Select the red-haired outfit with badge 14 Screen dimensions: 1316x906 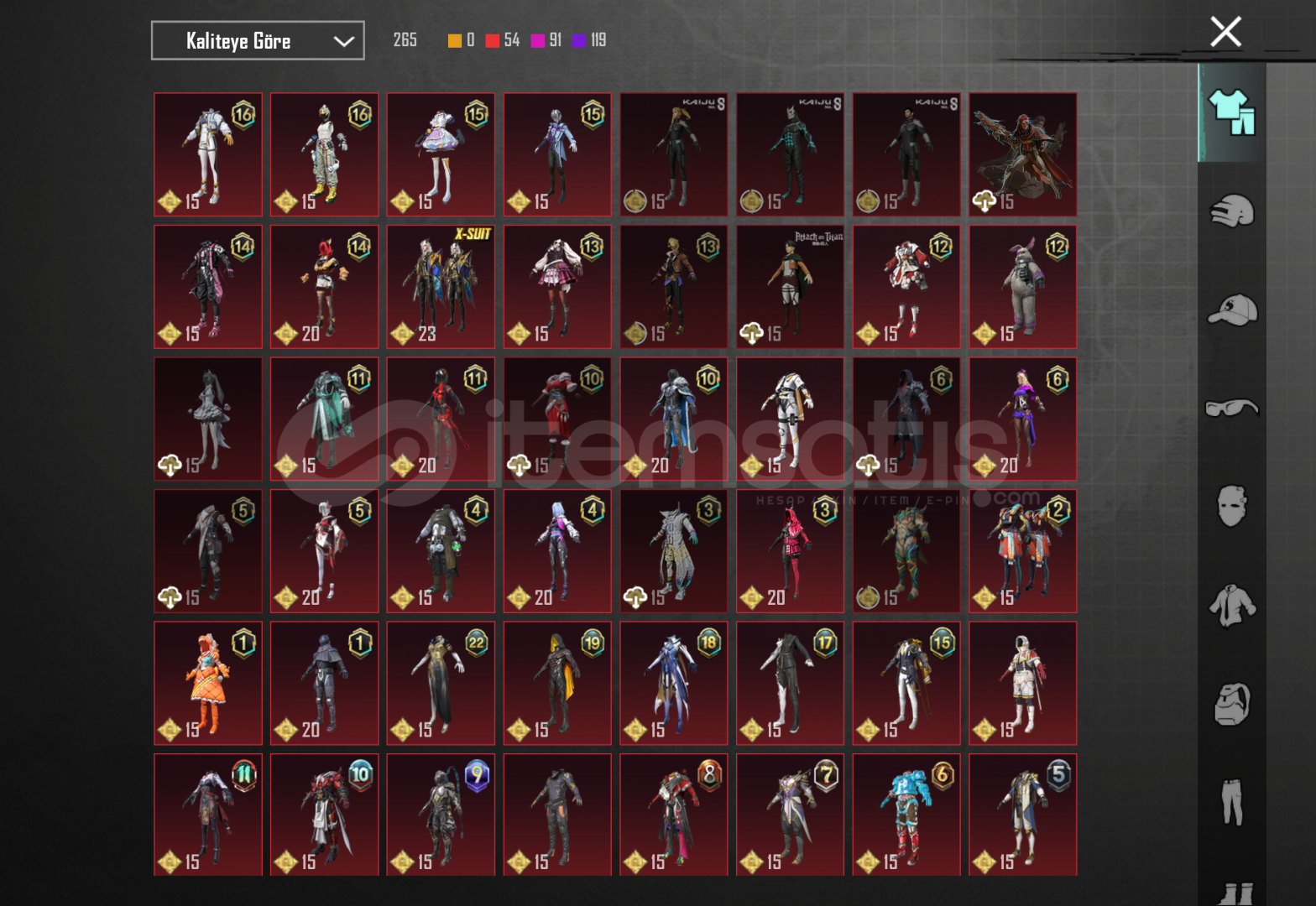[x=325, y=287]
